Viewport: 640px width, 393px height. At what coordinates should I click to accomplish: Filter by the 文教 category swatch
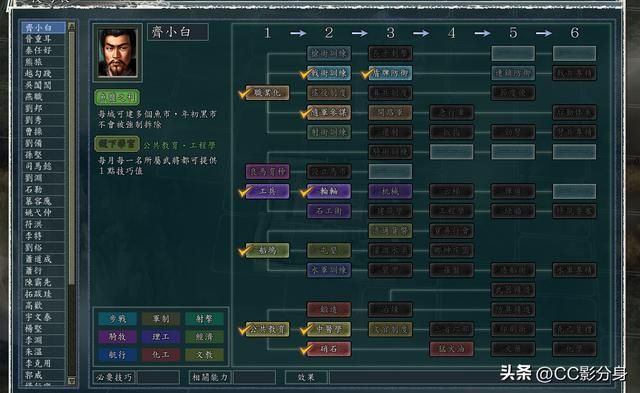(204, 355)
